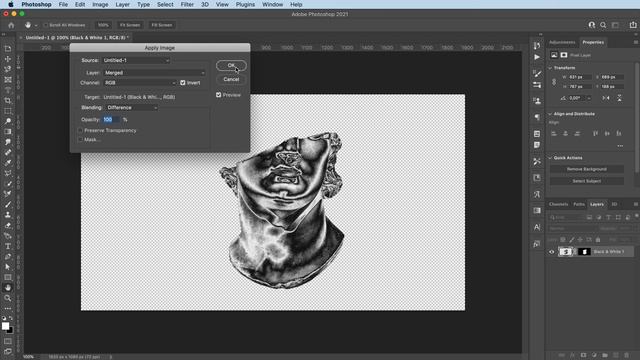
Task: Open the History panel icon
Action: click(537, 45)
